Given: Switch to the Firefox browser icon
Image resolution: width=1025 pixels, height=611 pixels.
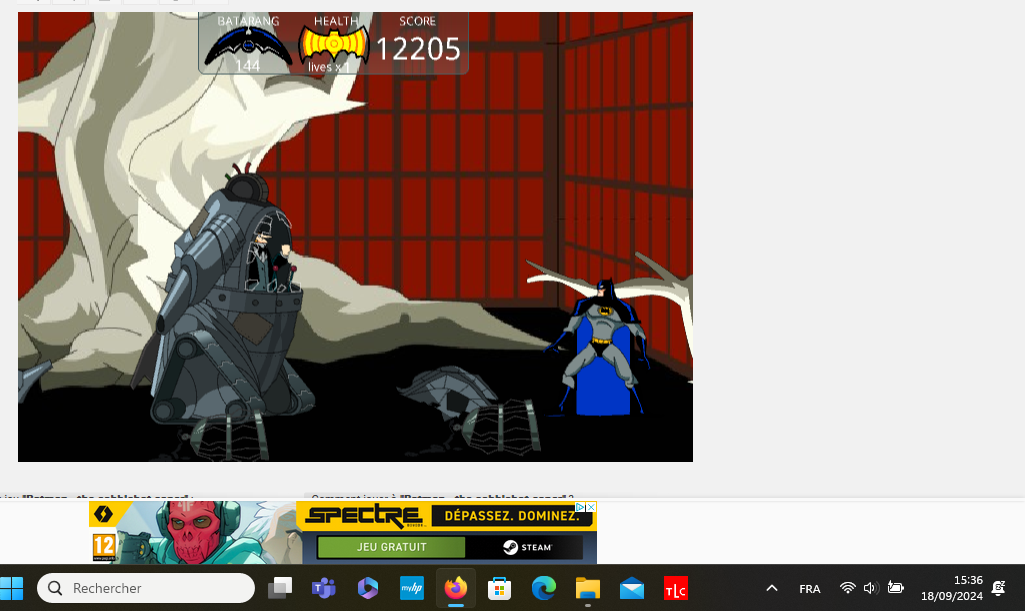Looking at the screenshot, I should coord(456,588).
